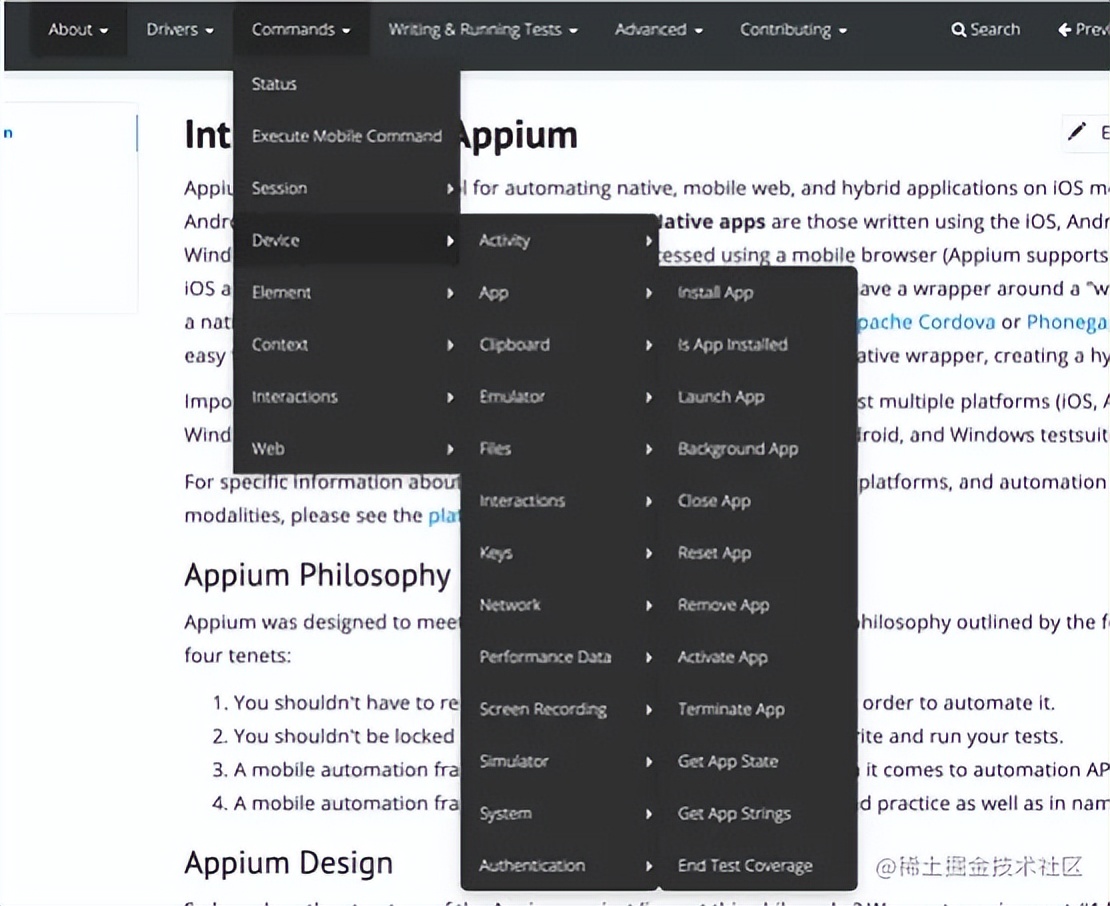Click the Search magnifier icon
1110x906 pixels.
pos(959,30)
